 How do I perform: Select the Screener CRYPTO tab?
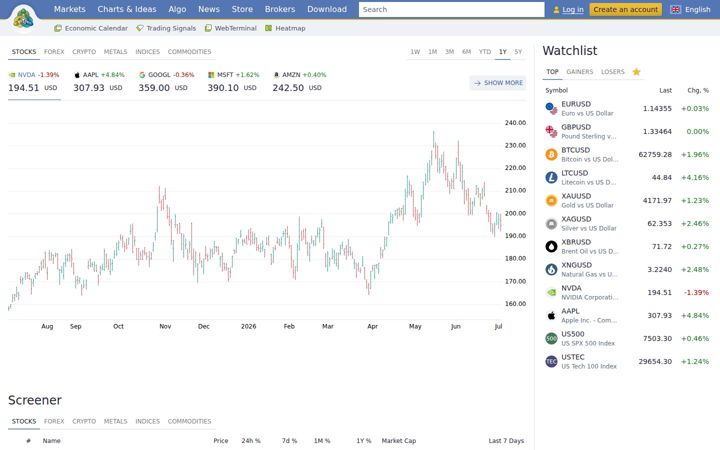pyautogui.click(x=84, y=421)
